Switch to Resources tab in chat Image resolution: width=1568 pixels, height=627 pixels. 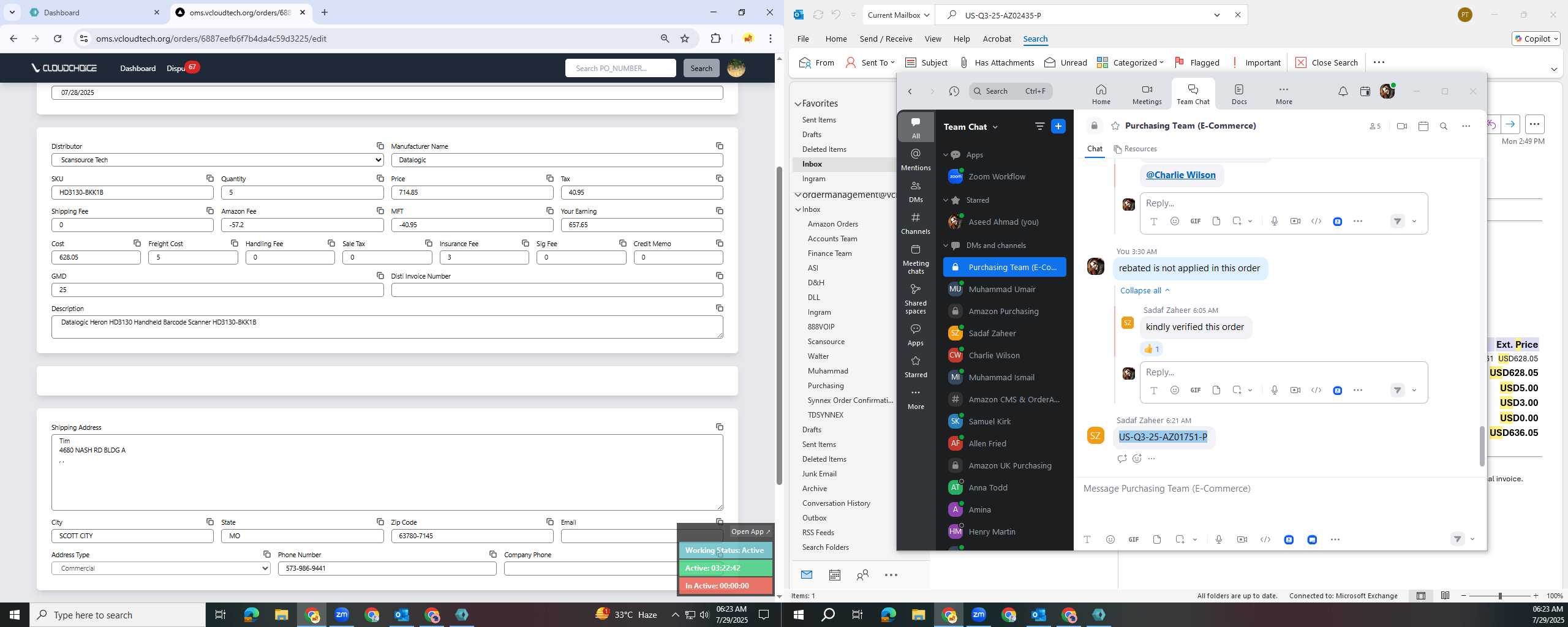(x=1135, y=149)
